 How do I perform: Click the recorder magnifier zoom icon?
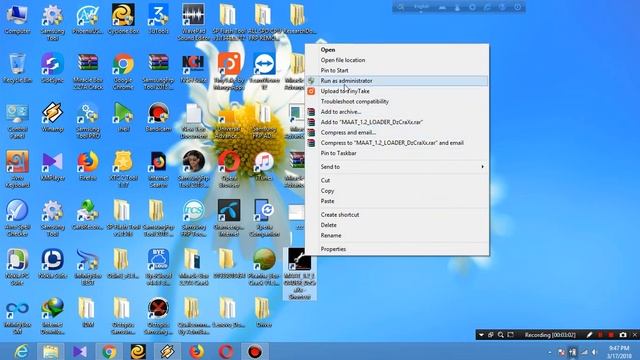click(x=501, y=335)
